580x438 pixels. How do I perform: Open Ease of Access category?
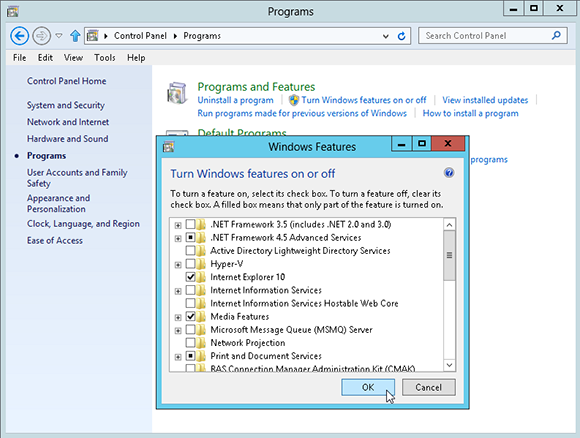tap(55, 240)
